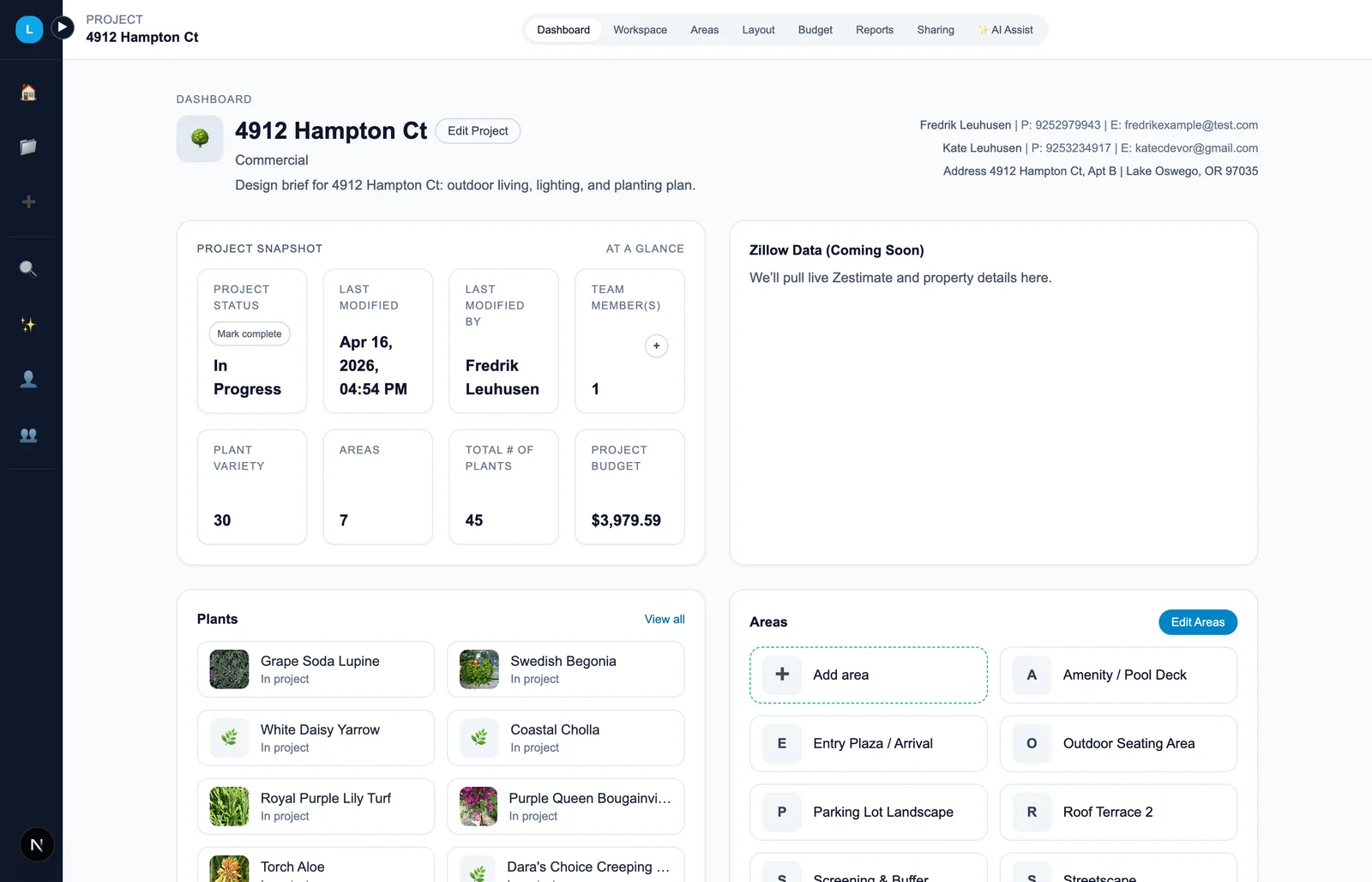Click the N badge at bottom left

pos(37,845)
